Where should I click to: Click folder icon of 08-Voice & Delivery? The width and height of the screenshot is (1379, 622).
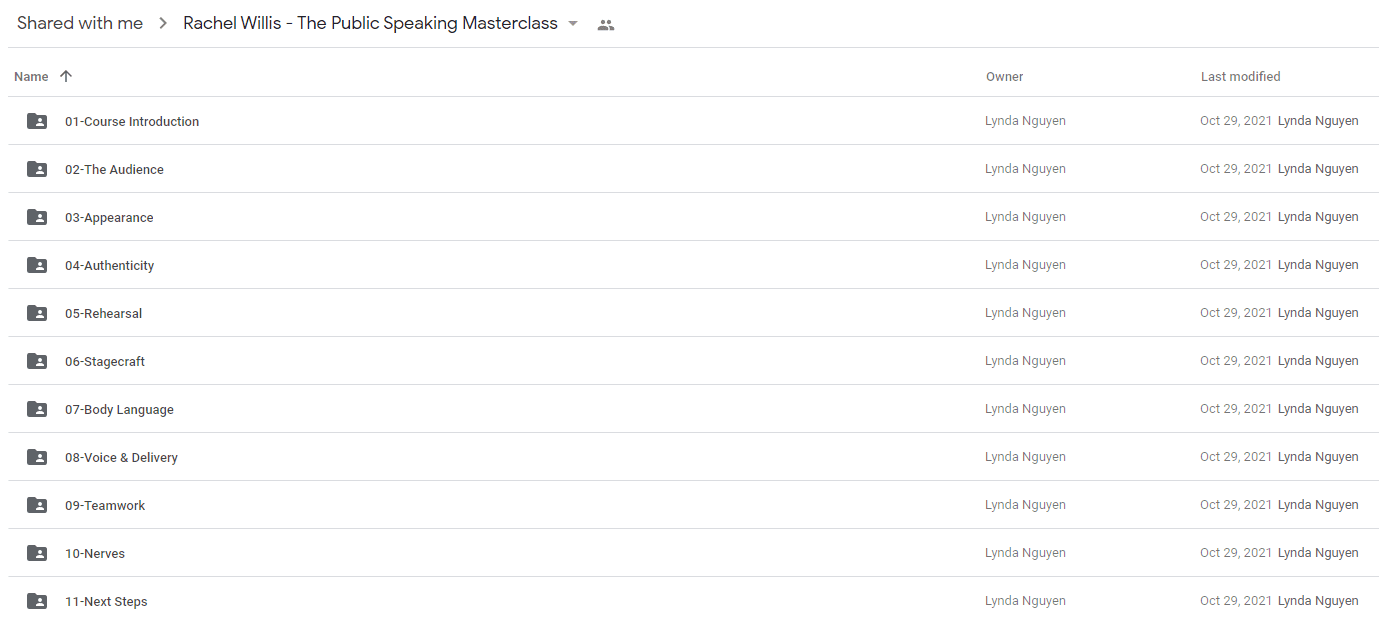click(37, 457)
